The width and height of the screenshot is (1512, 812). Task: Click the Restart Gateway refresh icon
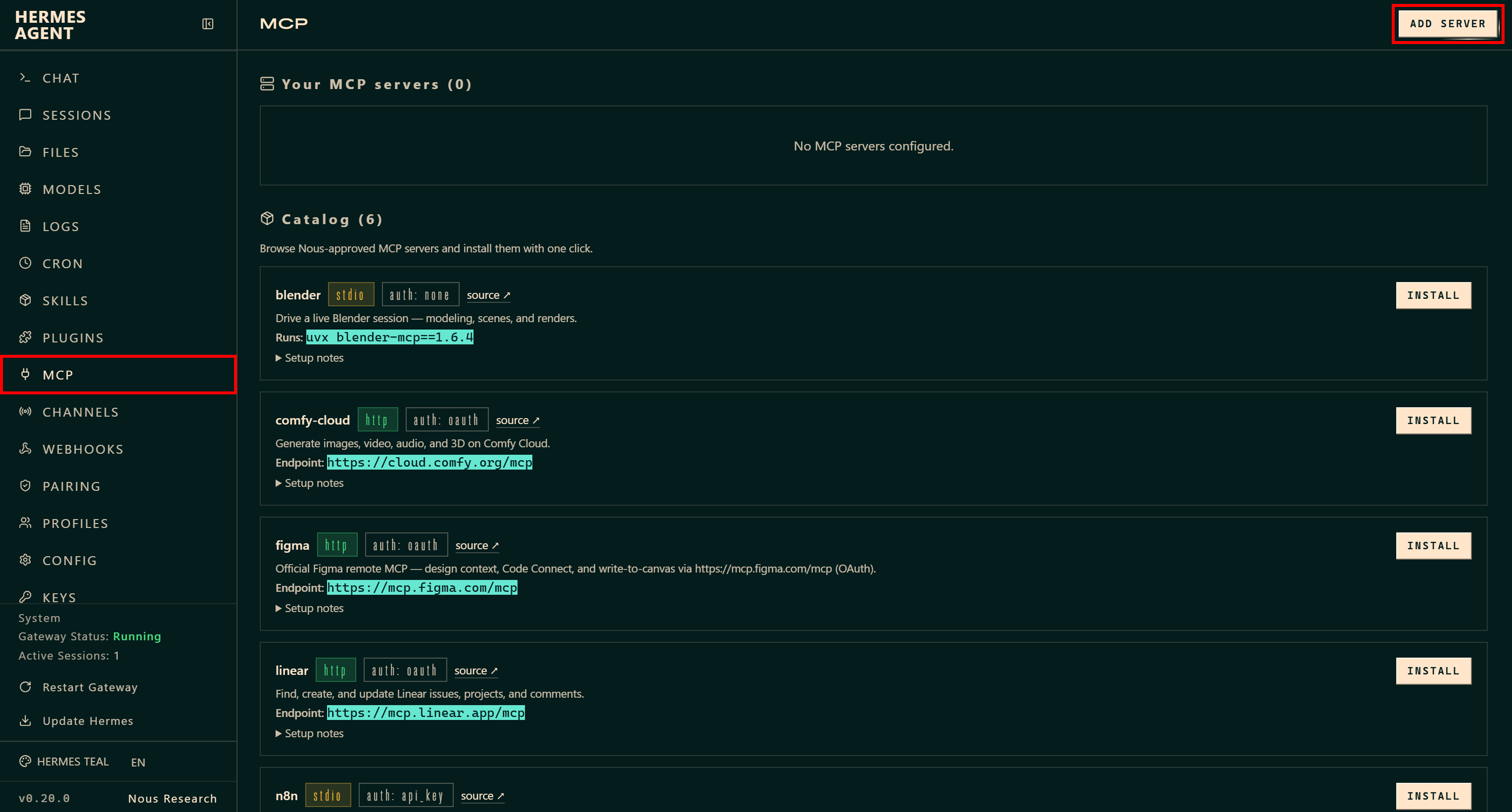pos(25,687)
